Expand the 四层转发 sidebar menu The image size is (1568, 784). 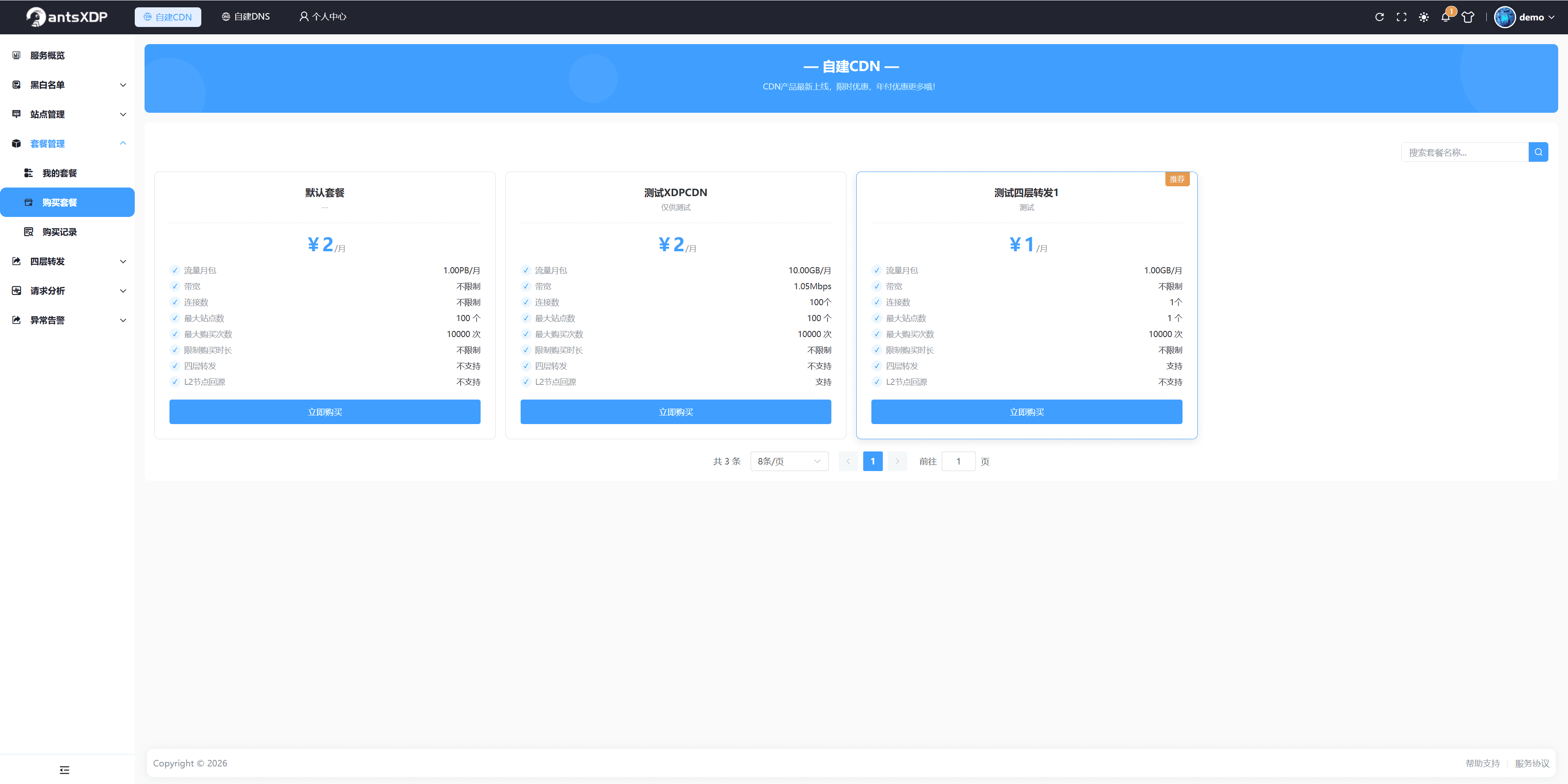tap(67, 261)
